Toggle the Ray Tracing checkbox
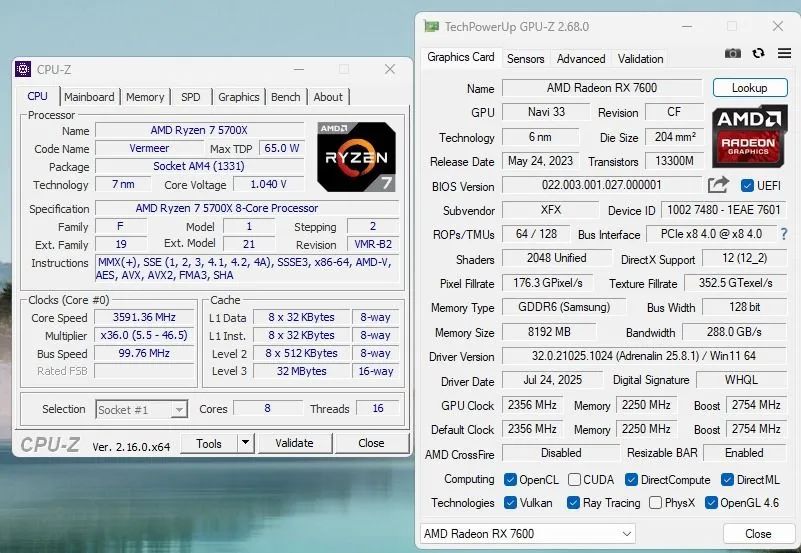The width and height of the screenshot is (801, 553). tap(574, 503)
